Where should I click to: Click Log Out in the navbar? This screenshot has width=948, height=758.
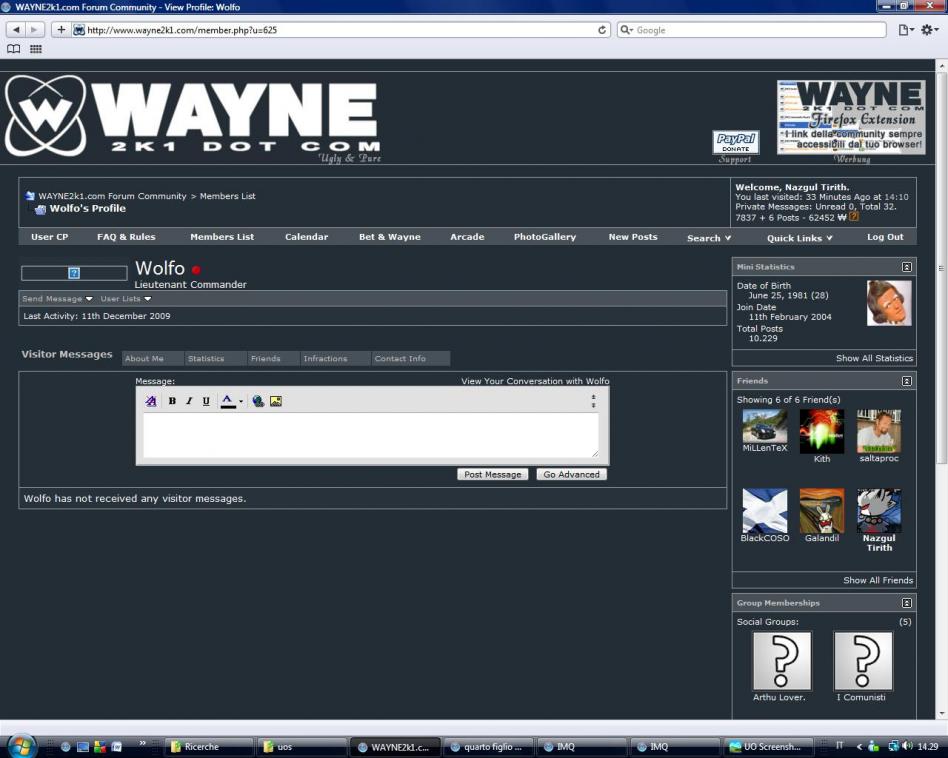click(885, 237)
